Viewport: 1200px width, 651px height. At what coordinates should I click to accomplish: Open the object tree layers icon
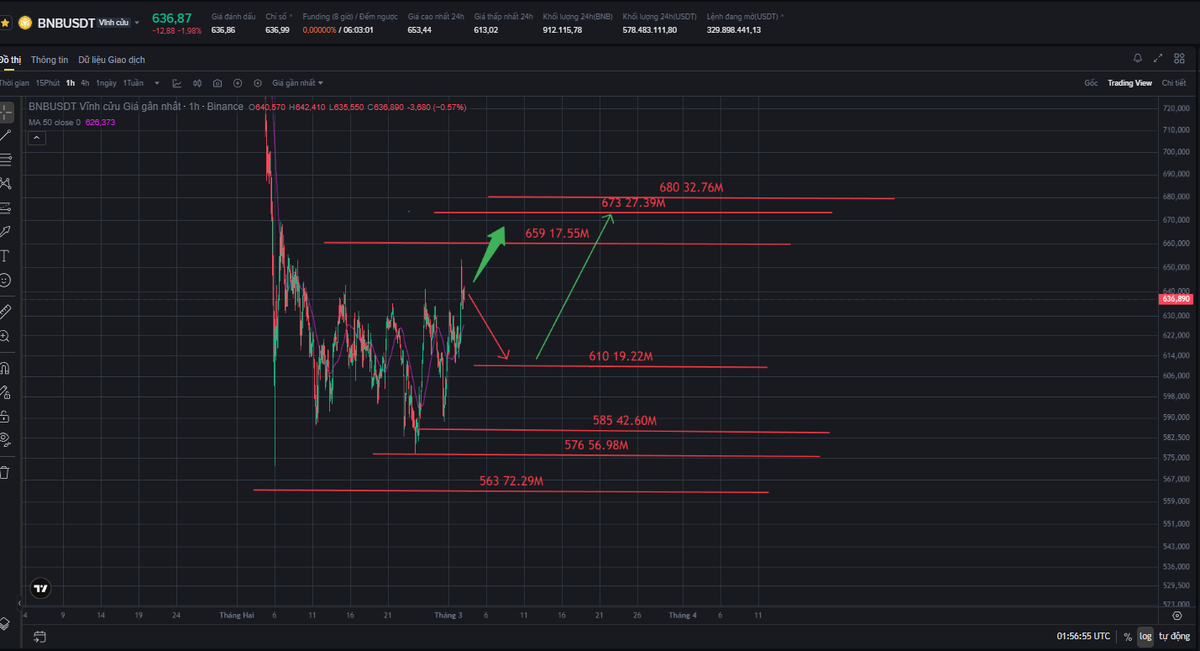(5, 622)
